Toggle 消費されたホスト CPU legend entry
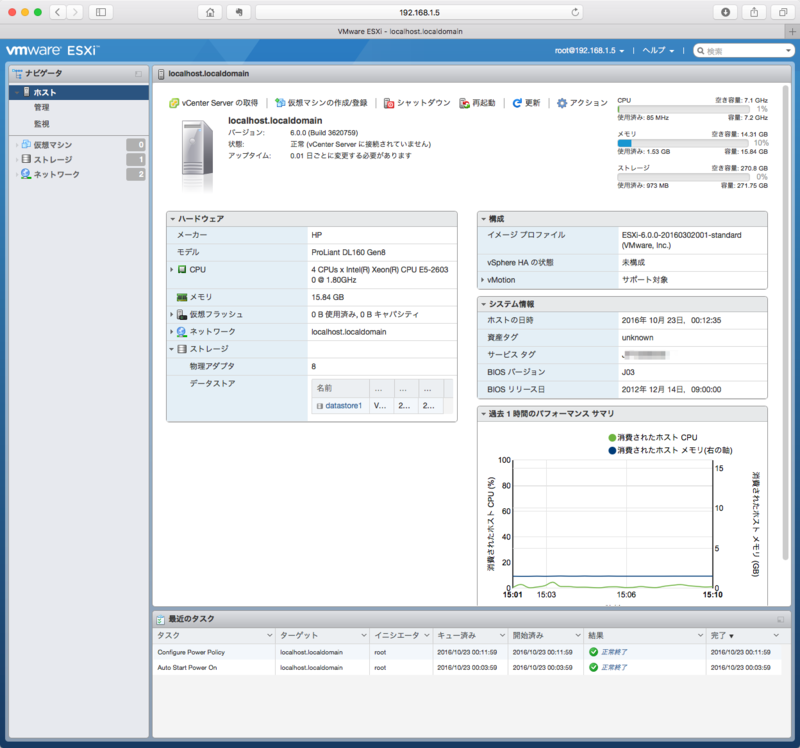 (653, 437)
